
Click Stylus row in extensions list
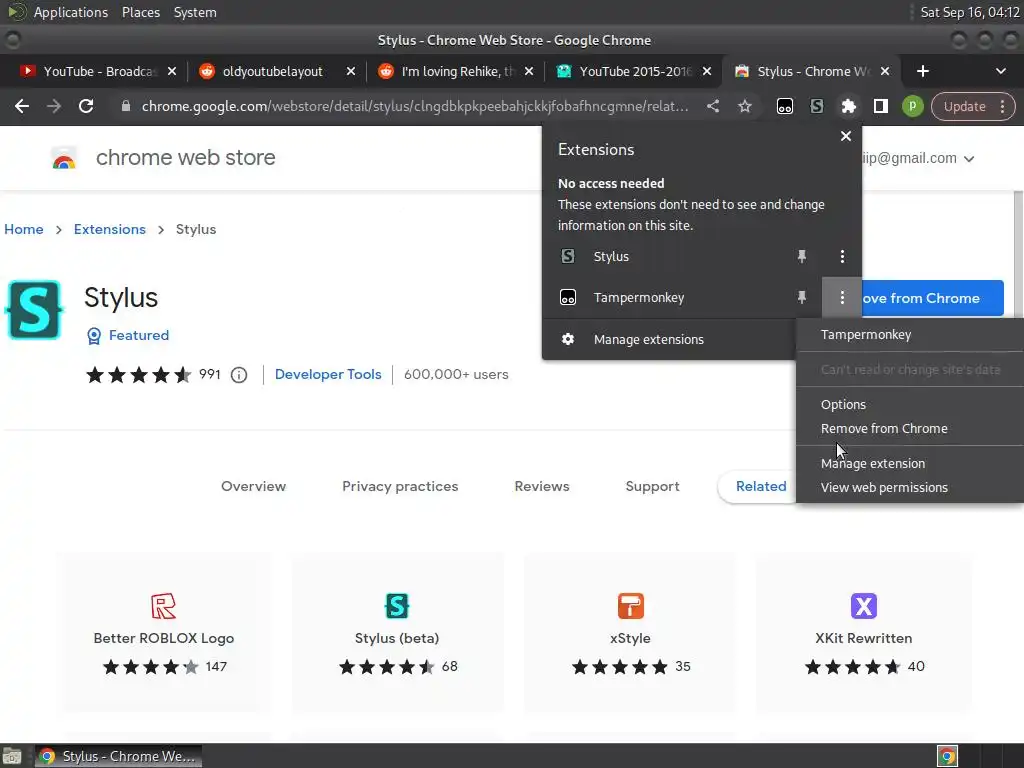click(669, 257)
